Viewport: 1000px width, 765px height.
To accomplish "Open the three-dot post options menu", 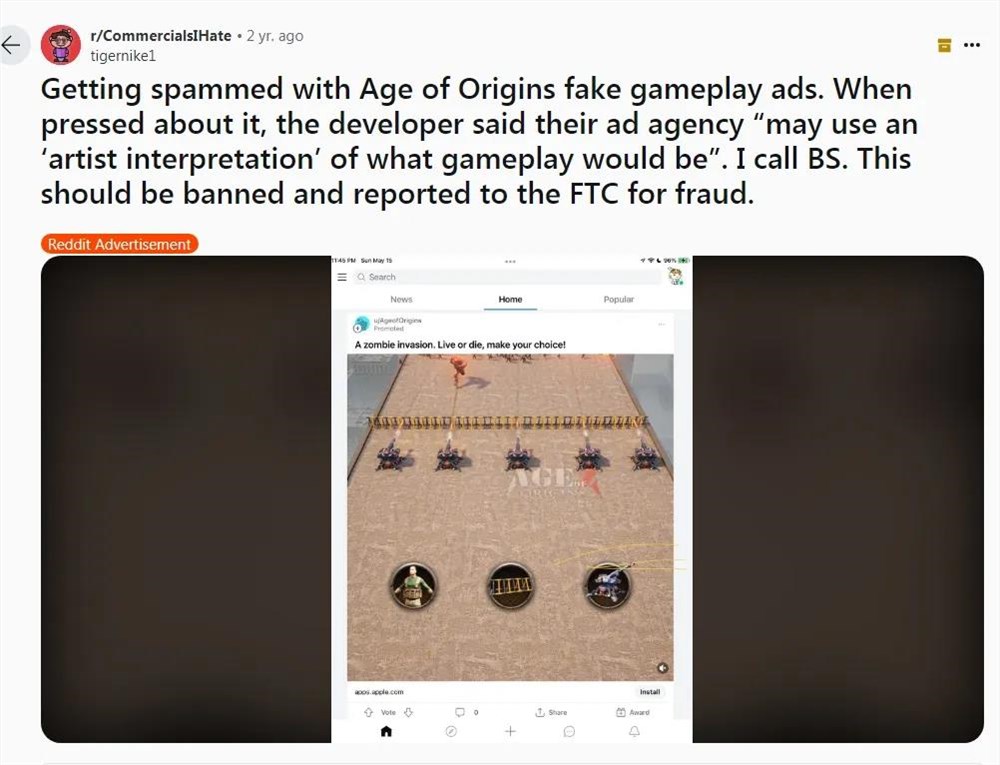I will pyautogui.click(x=972, y=45).
